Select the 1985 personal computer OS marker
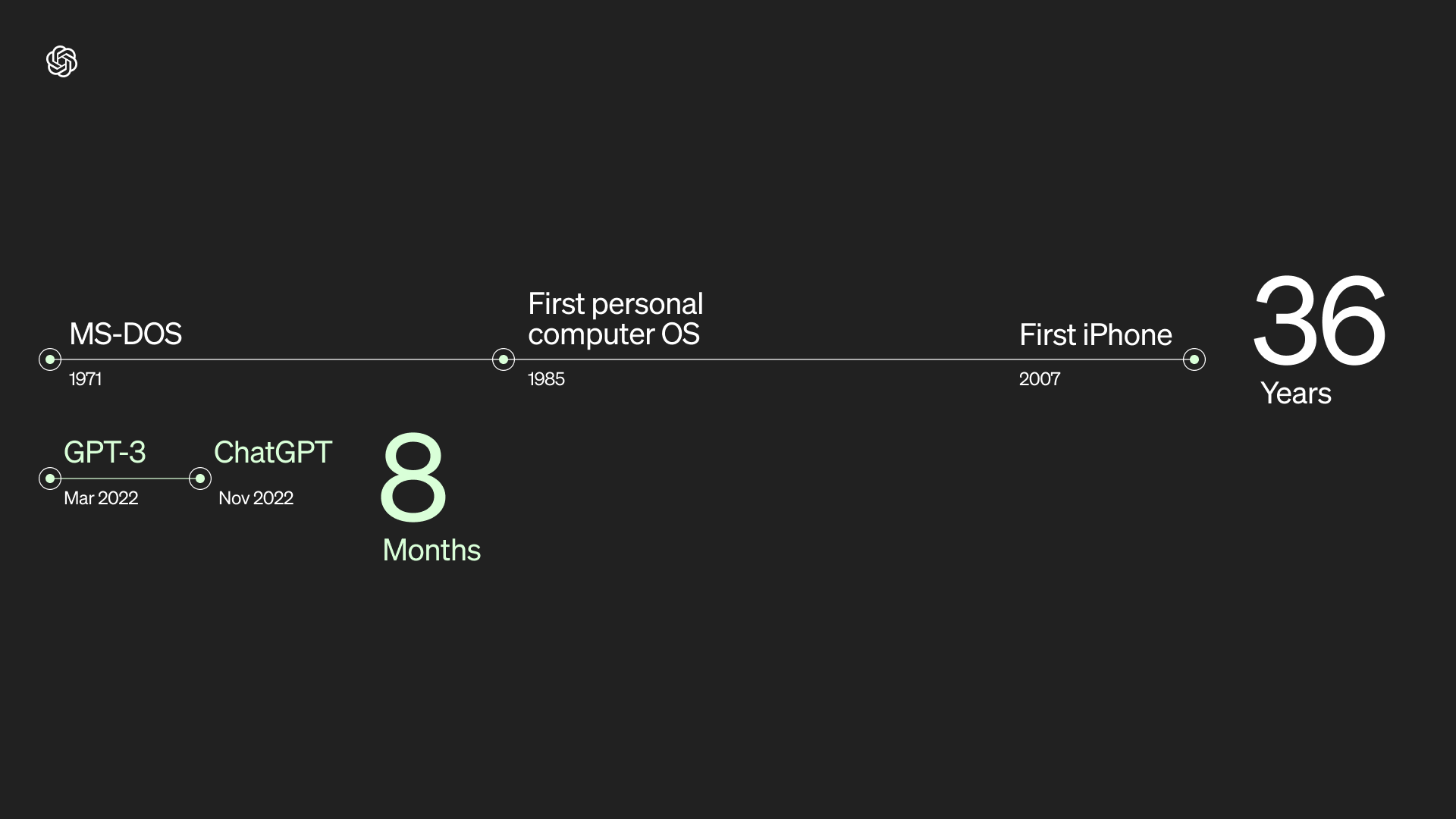The width and height of the screenshot is (1456, 819). (x=504, y=359)
